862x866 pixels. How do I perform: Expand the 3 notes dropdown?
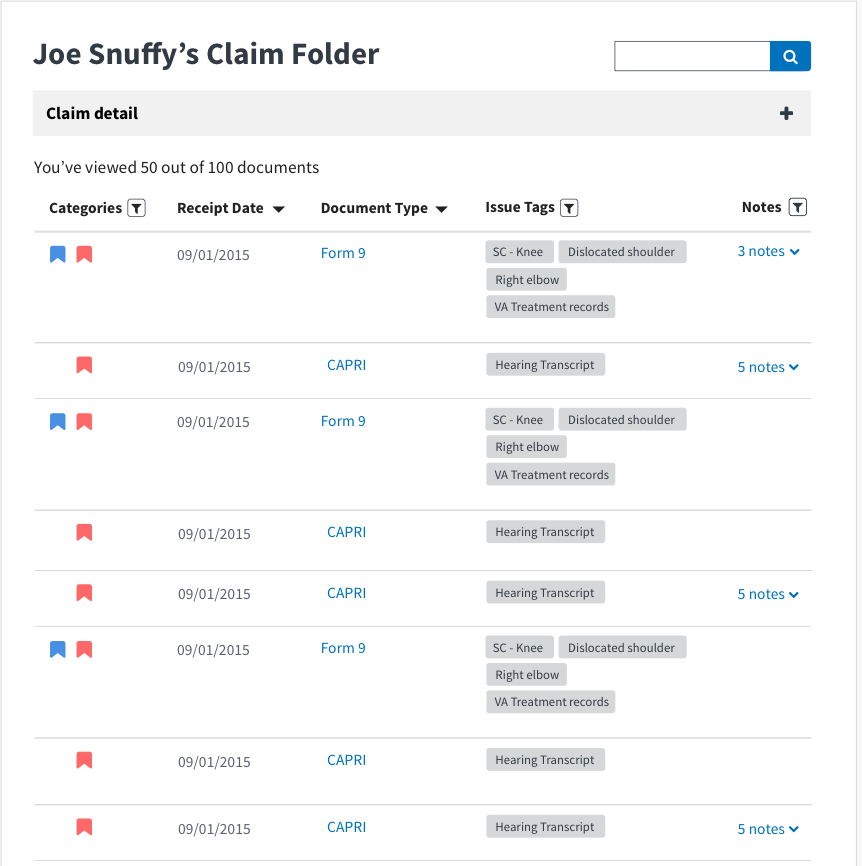768,251
